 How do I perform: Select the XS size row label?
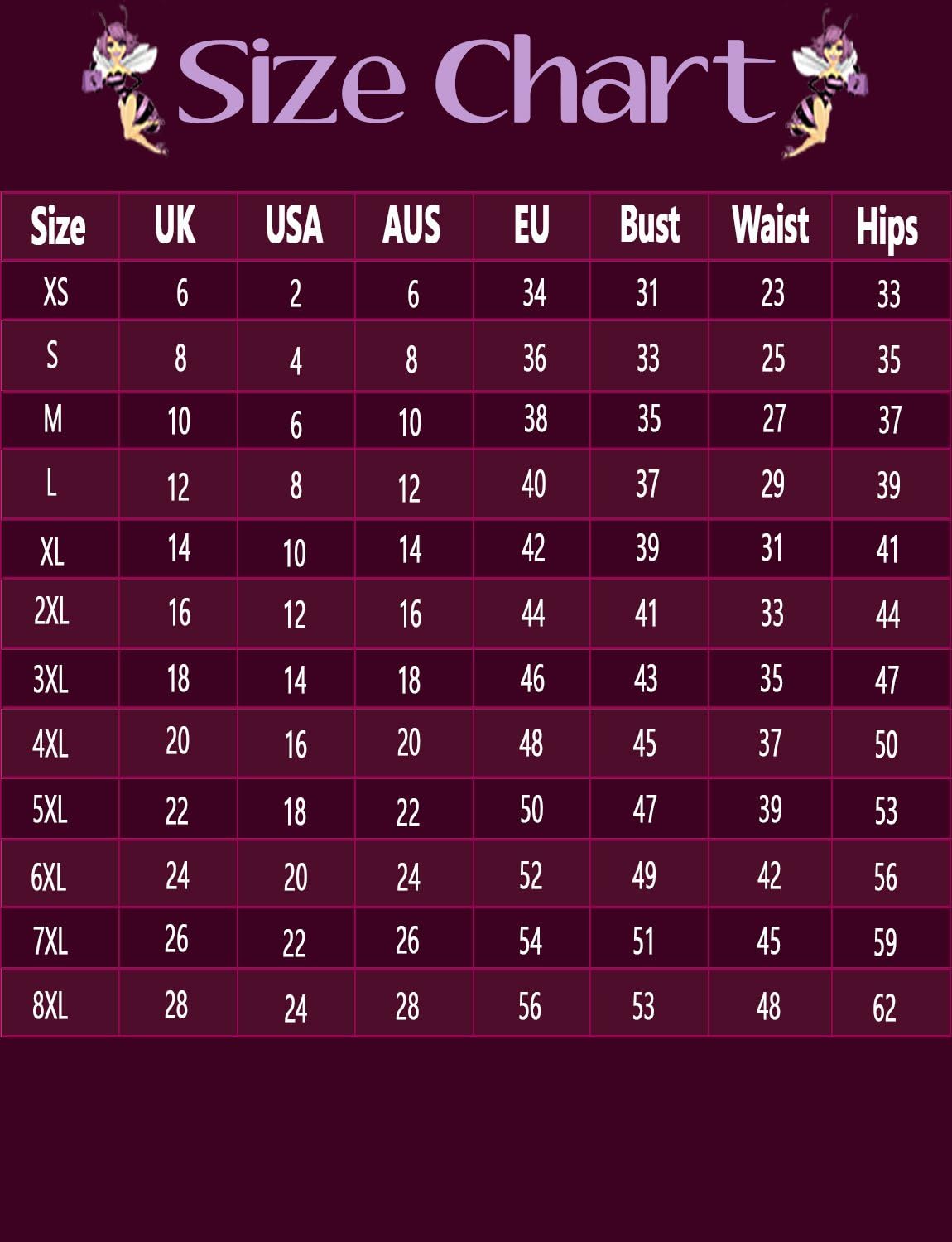(x=55, y=291)
